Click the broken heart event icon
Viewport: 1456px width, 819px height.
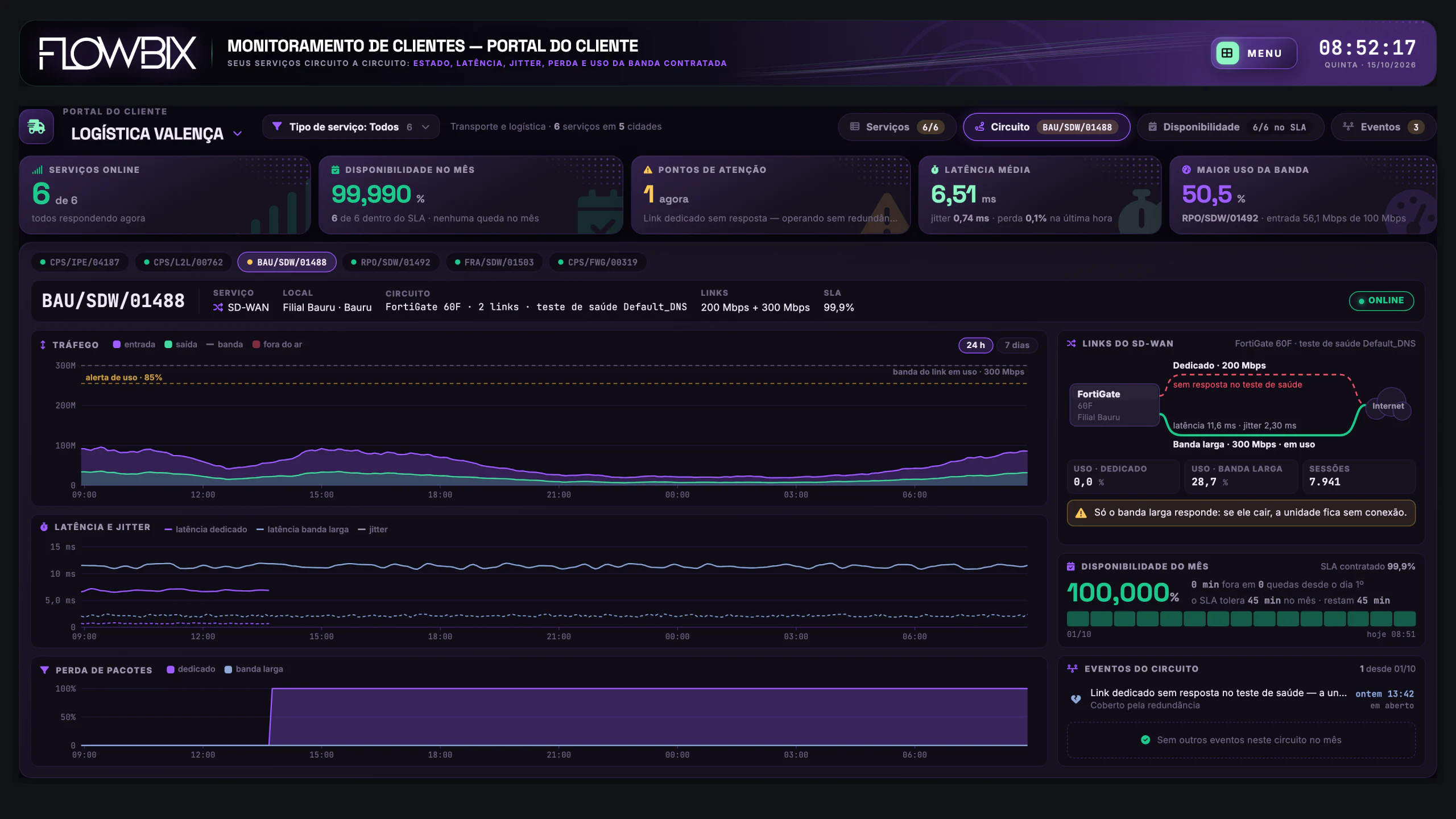coord(1076,699)
